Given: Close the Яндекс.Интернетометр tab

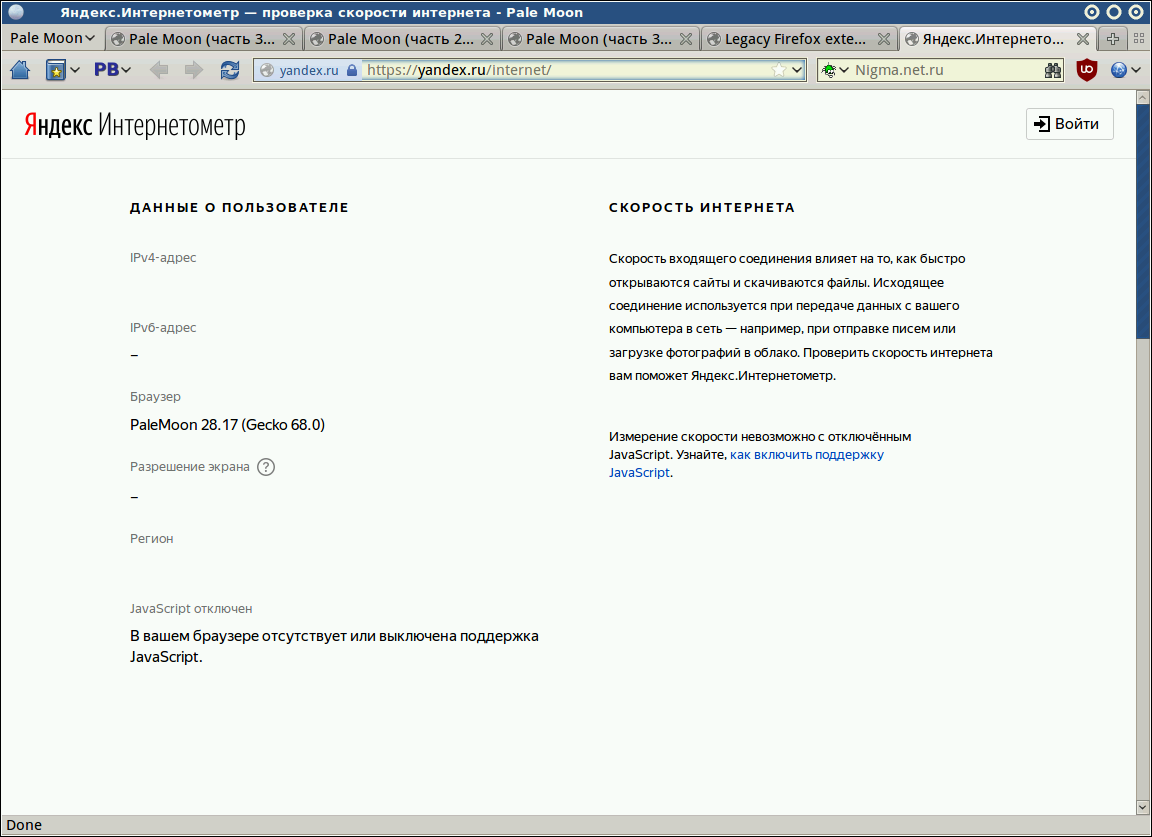Looking at the screenshot, I should (1082, 39).
